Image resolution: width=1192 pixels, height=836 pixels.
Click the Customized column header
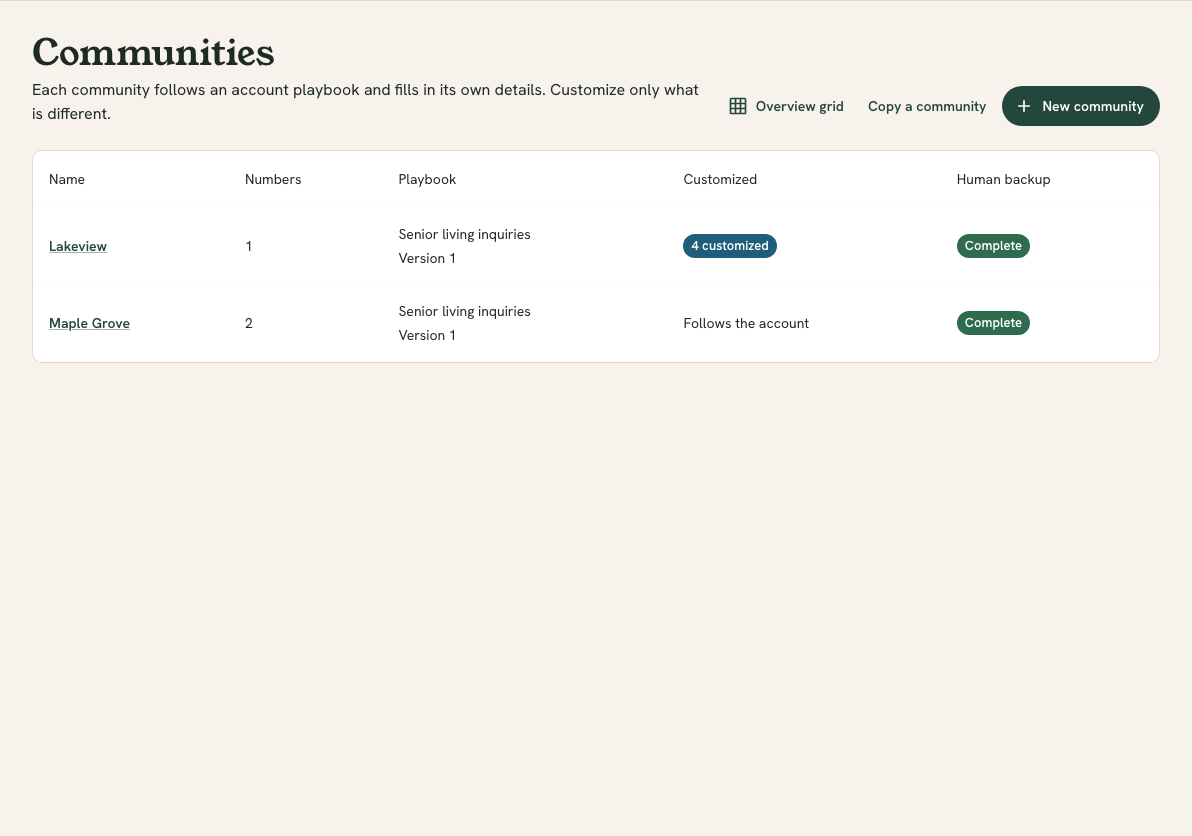tap(720, 179)
